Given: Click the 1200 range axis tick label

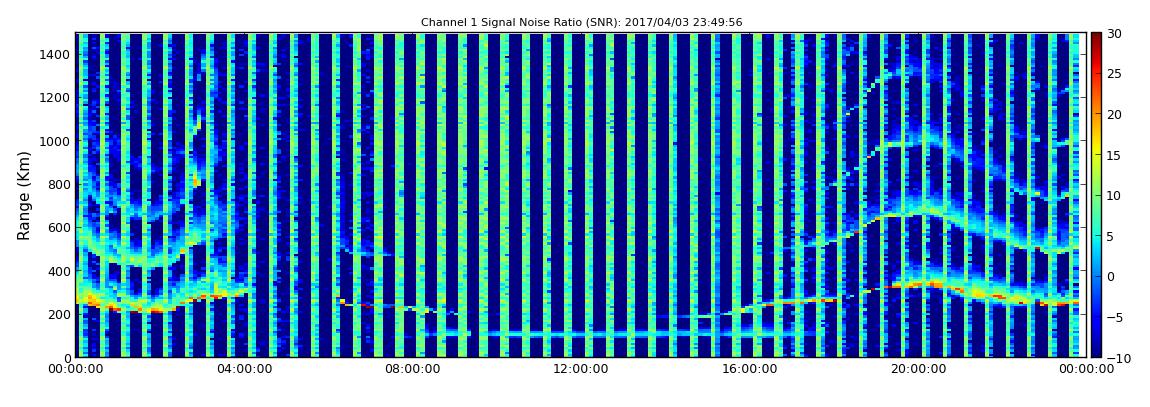Looking at the screenshot, I should 56,98.
